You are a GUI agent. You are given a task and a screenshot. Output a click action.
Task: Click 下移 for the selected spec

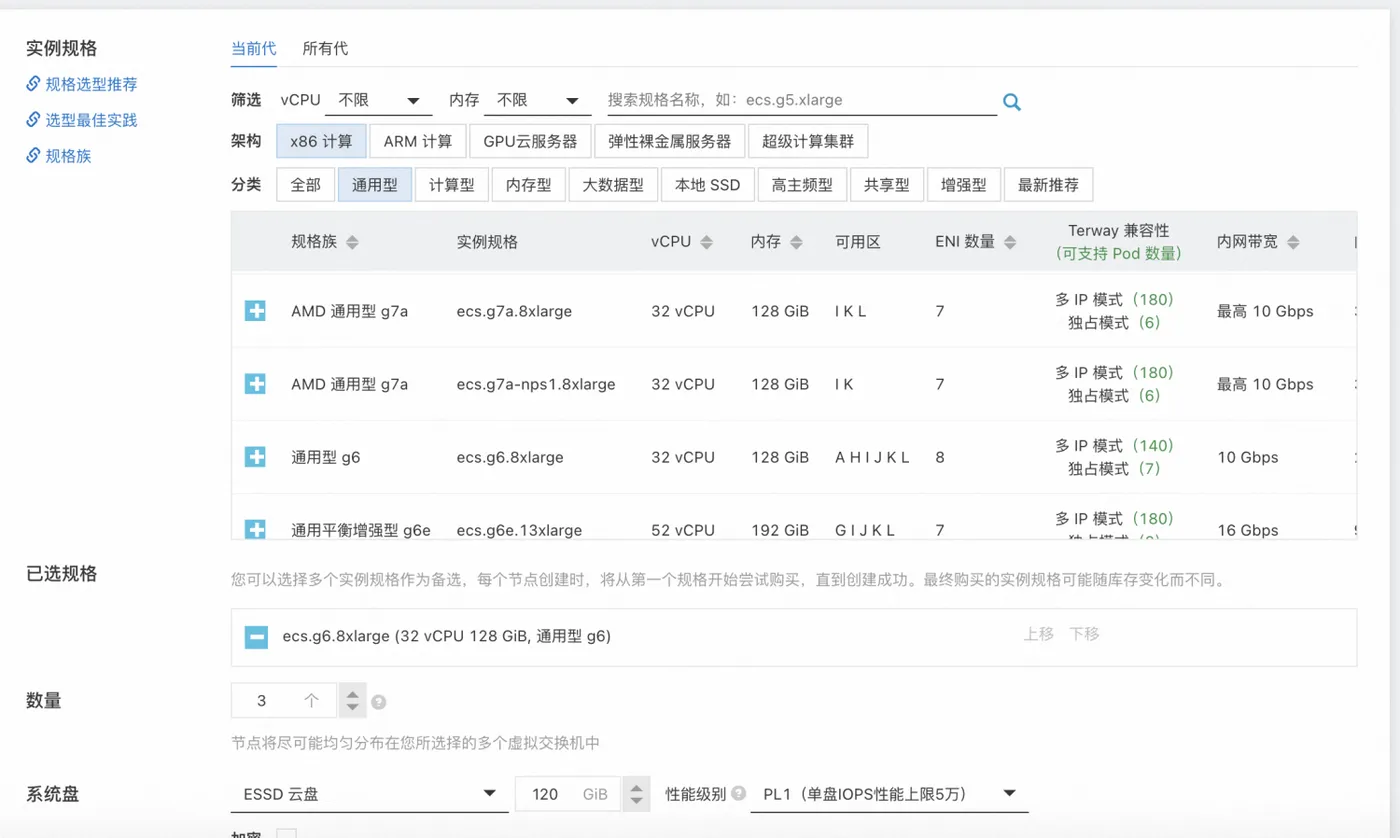1084,634
